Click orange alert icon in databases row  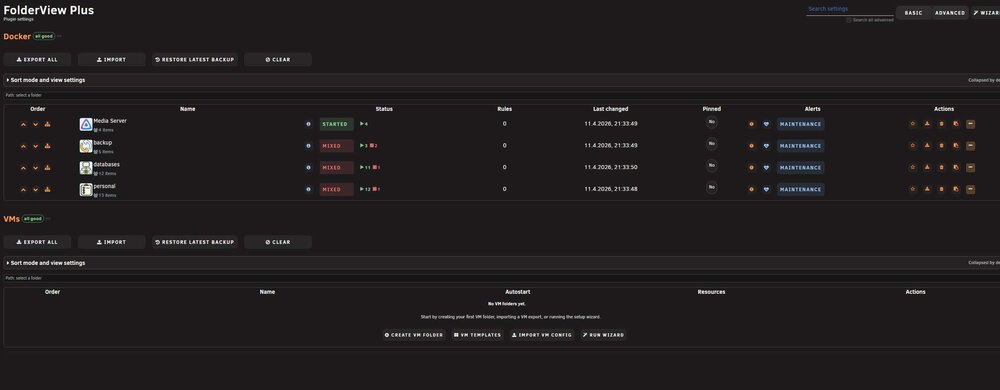[752, 168]
